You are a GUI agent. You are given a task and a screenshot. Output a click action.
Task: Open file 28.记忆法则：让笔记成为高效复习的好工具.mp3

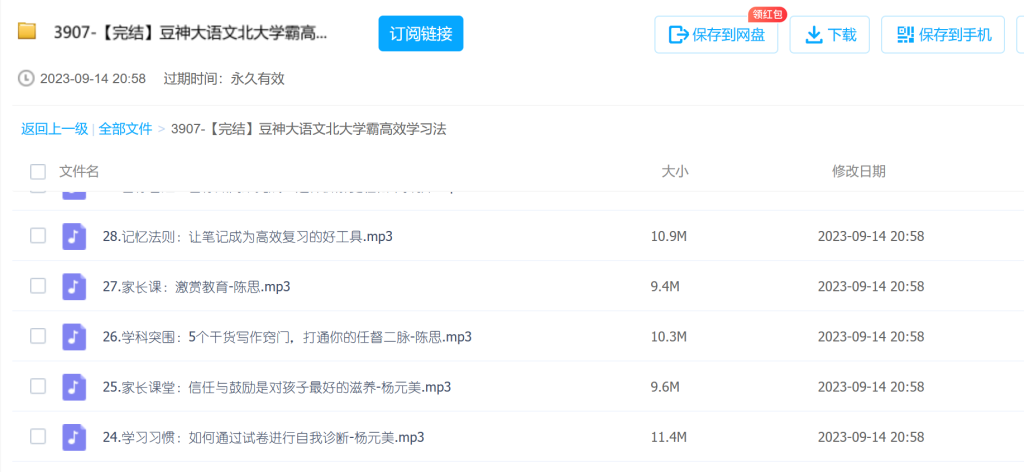248,236
